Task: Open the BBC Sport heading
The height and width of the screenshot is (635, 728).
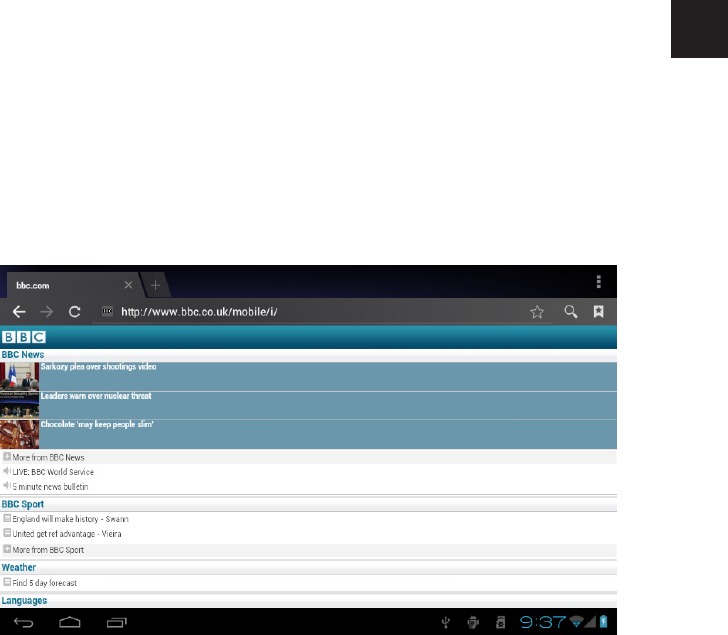Action: click(23, 504)
